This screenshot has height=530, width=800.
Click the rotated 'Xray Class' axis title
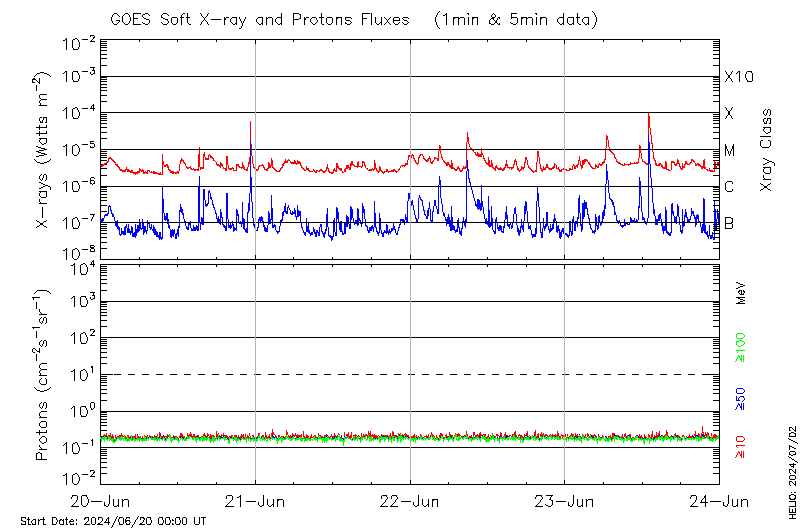(767, 150)
